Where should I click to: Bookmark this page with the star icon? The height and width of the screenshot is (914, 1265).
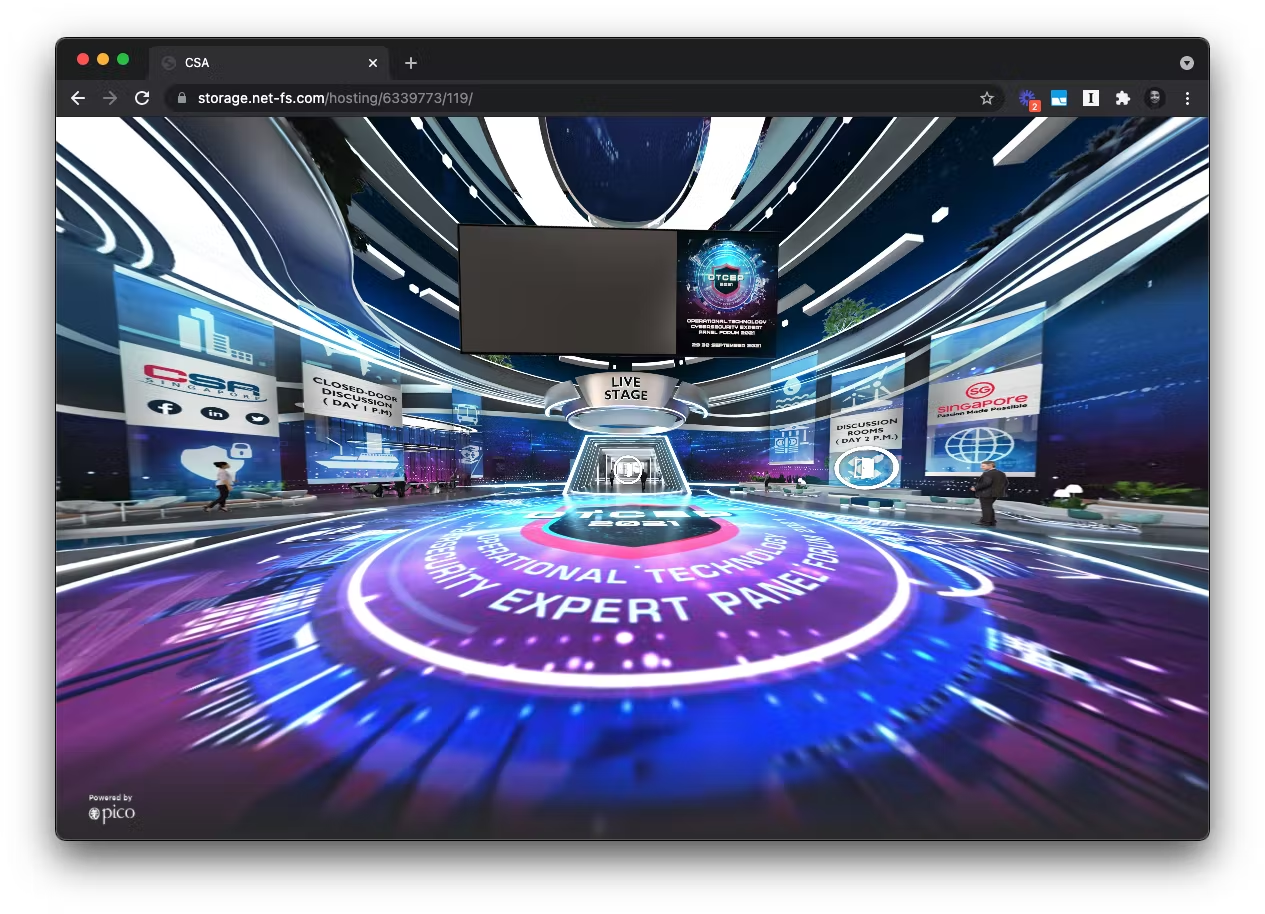click(x=987, y=98)
